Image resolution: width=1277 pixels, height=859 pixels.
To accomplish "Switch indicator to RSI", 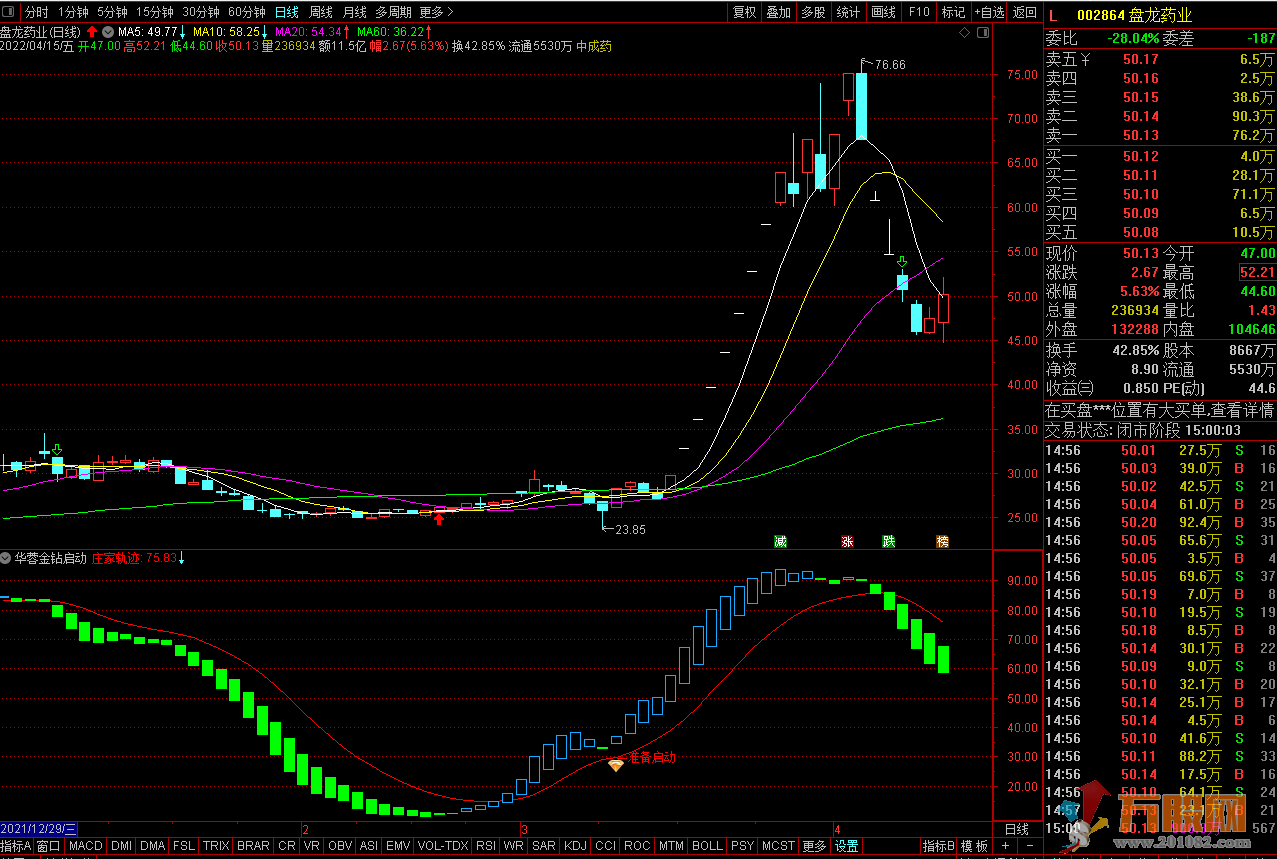I will [x=486, y=846].
